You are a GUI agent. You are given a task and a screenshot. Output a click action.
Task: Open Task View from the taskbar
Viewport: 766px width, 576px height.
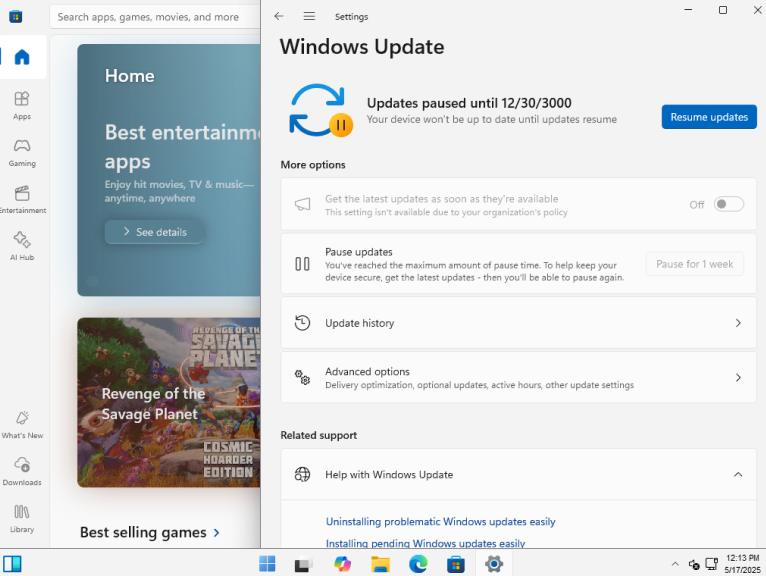[x=304, y=564]
